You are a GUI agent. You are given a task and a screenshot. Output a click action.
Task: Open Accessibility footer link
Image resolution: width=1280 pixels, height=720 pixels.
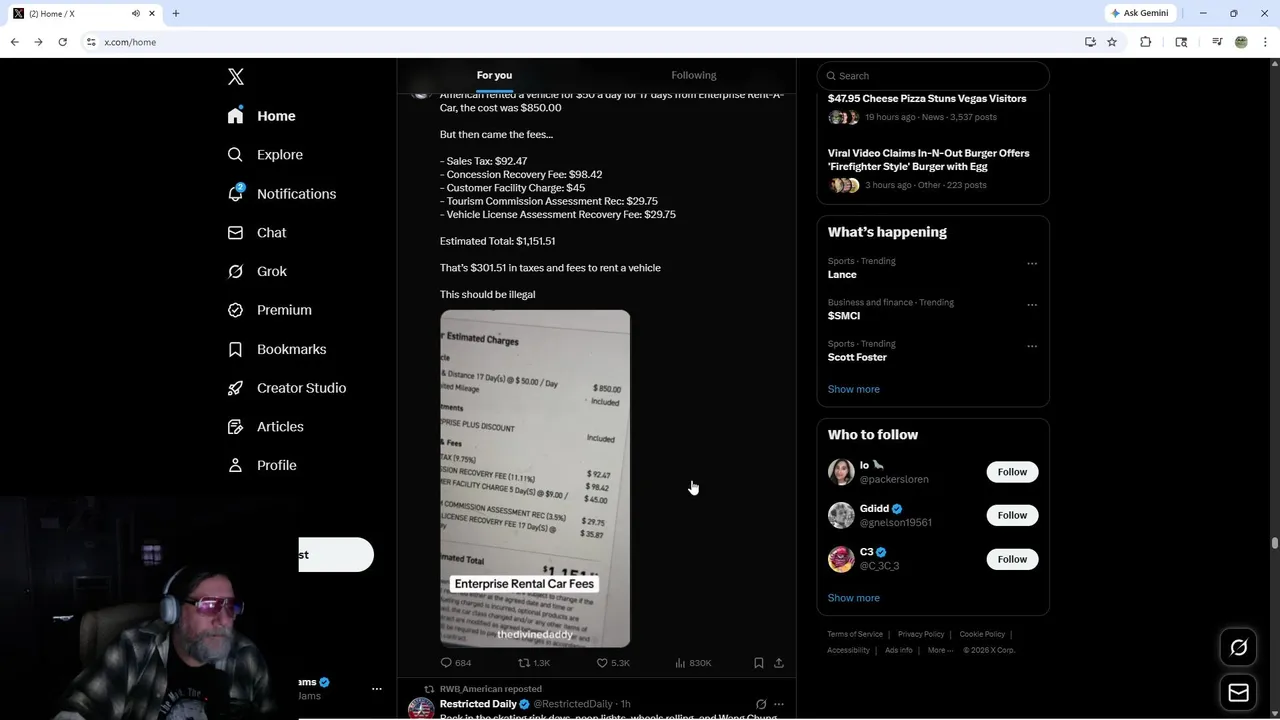[x=848, y=650]
